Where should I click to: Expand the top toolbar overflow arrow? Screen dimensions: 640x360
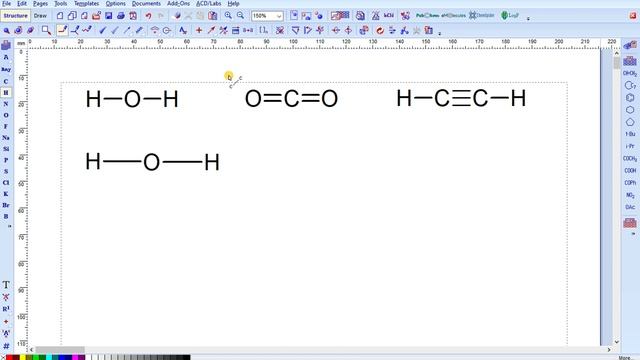pyautogui.click(x=528, y=18)
